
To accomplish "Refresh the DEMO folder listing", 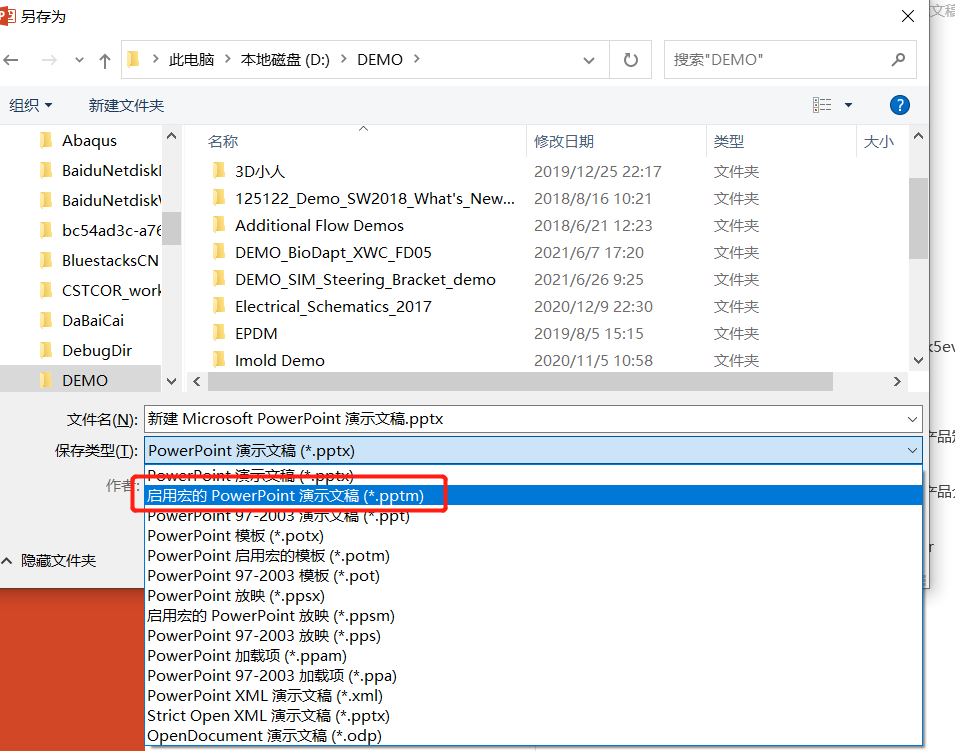I will pyautogui.click(x=630, y=60).
